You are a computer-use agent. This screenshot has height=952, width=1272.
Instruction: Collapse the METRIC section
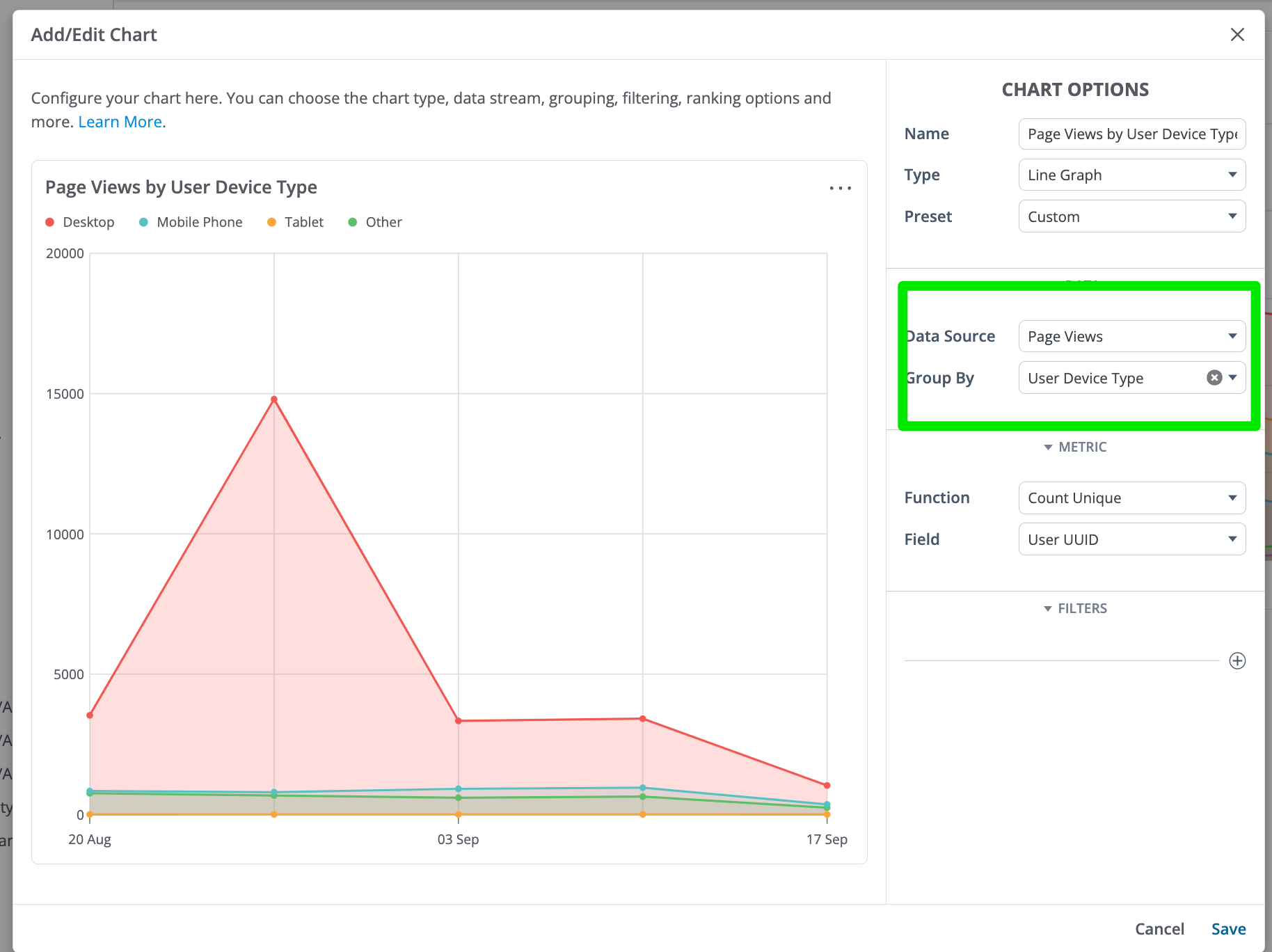(1075, 447)
